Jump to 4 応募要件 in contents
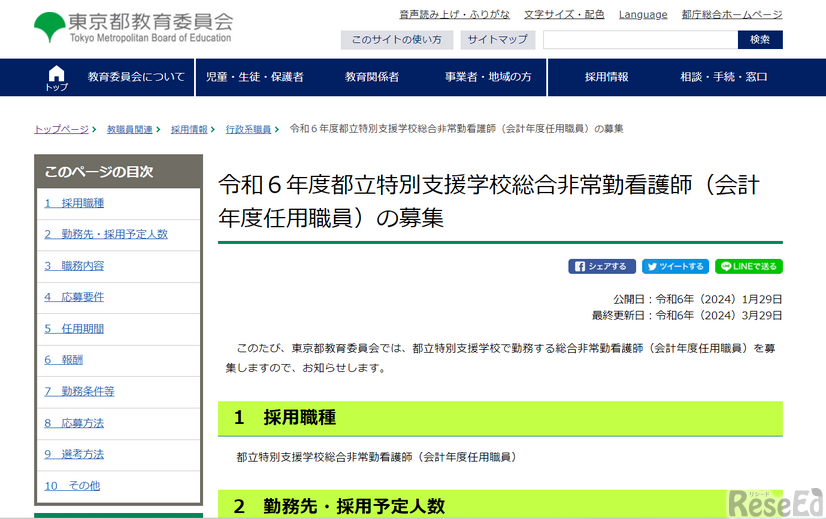Image resolution: width=826 pixels, height=519 pixels. (74, 297)
